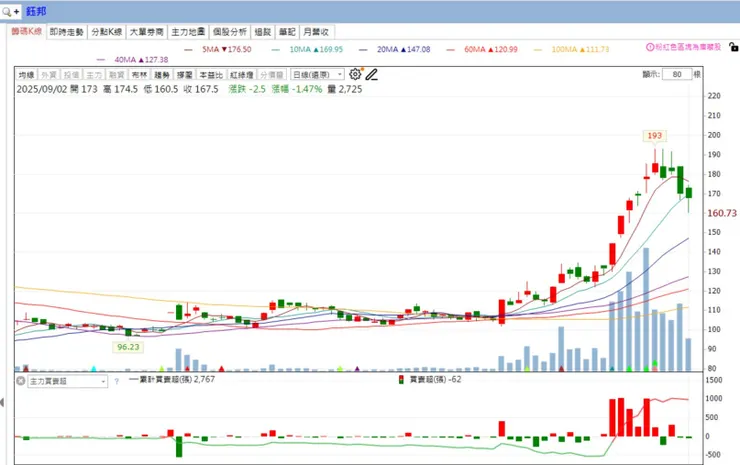The width and height of the screenshot is (740, 465).
Task: Toggle the 本益比 overlay button
Action: [211, 75]
